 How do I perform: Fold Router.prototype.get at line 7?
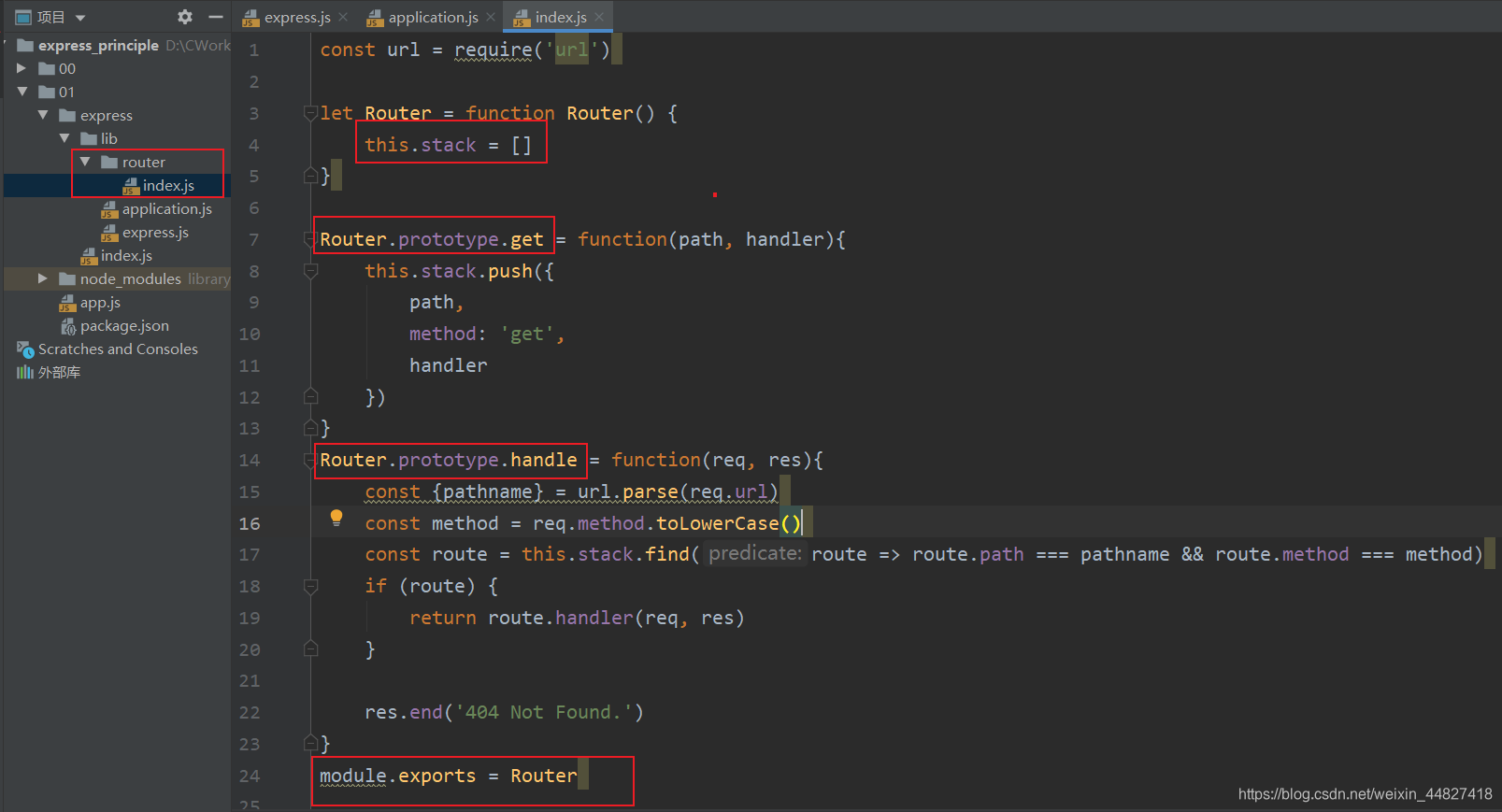pos(310,239)
